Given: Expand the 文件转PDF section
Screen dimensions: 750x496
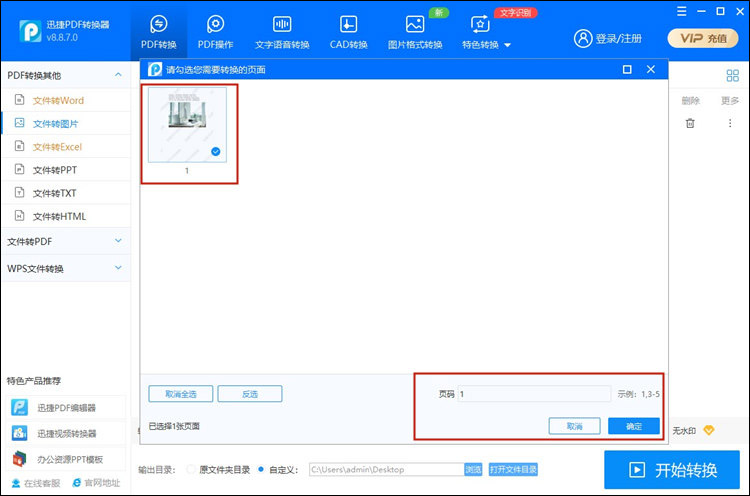Looking at the screenshot, I should pyautogui.click(x=66, y=241).
